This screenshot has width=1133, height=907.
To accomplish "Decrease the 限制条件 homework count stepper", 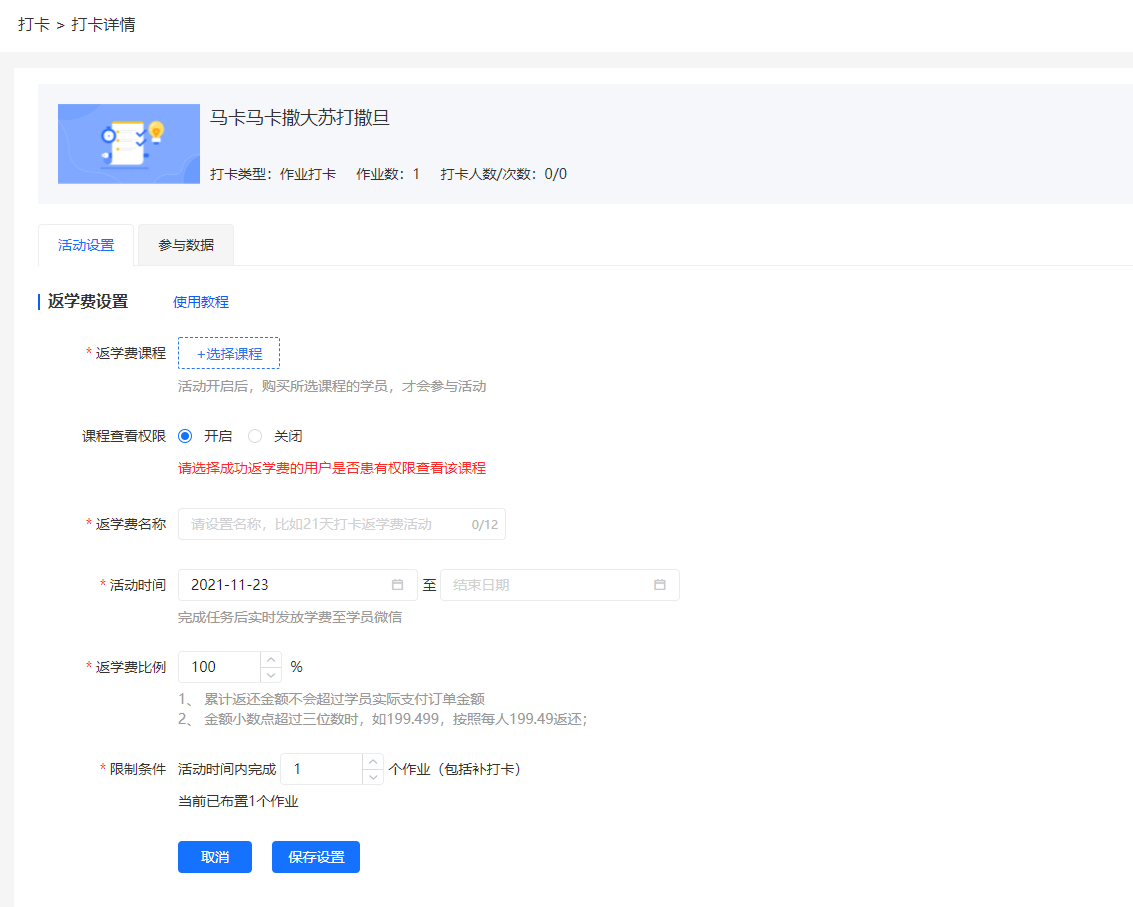I will [371, 776].
